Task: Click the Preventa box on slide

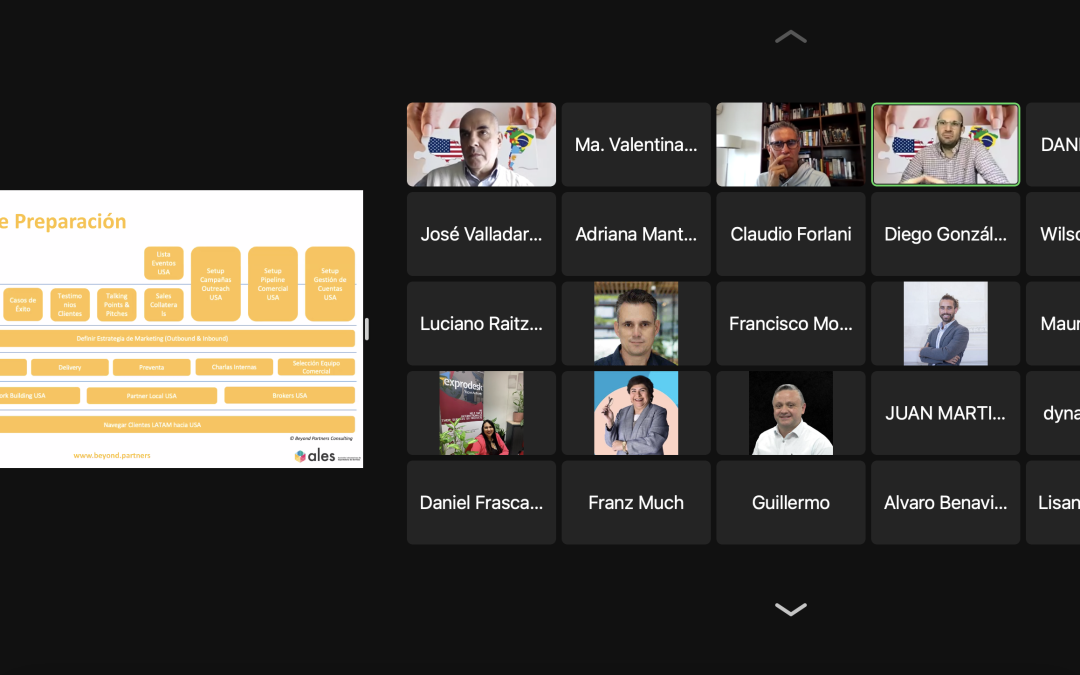Action: coord(152,367)
